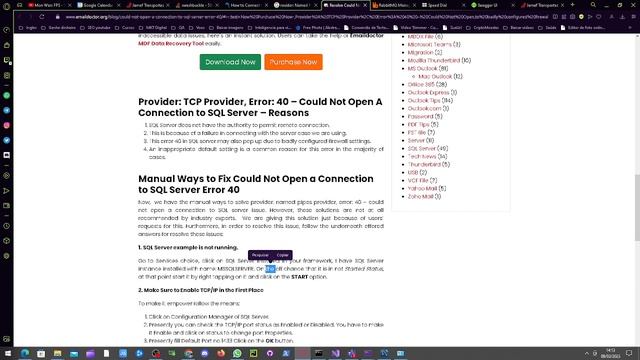Viewport: 640px width, 360px height.
Task: Open WhatsApp in the Opera sidebar
Action: click(7, 96)
